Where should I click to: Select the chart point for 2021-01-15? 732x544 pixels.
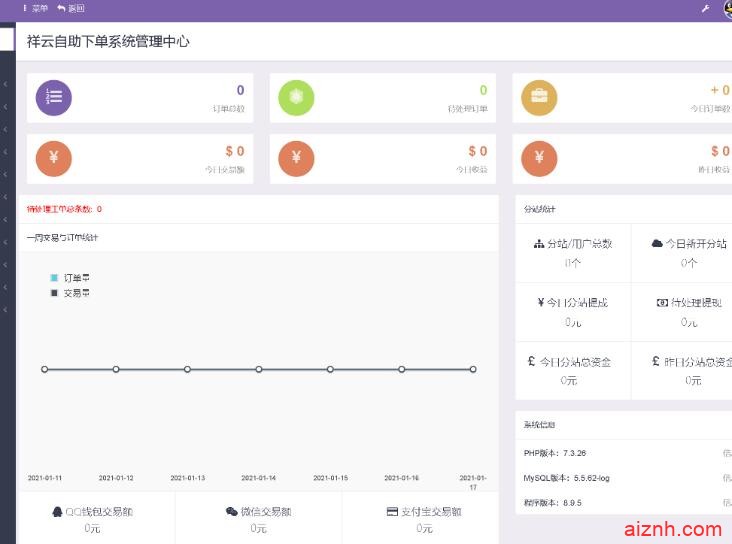coord(330,369)
